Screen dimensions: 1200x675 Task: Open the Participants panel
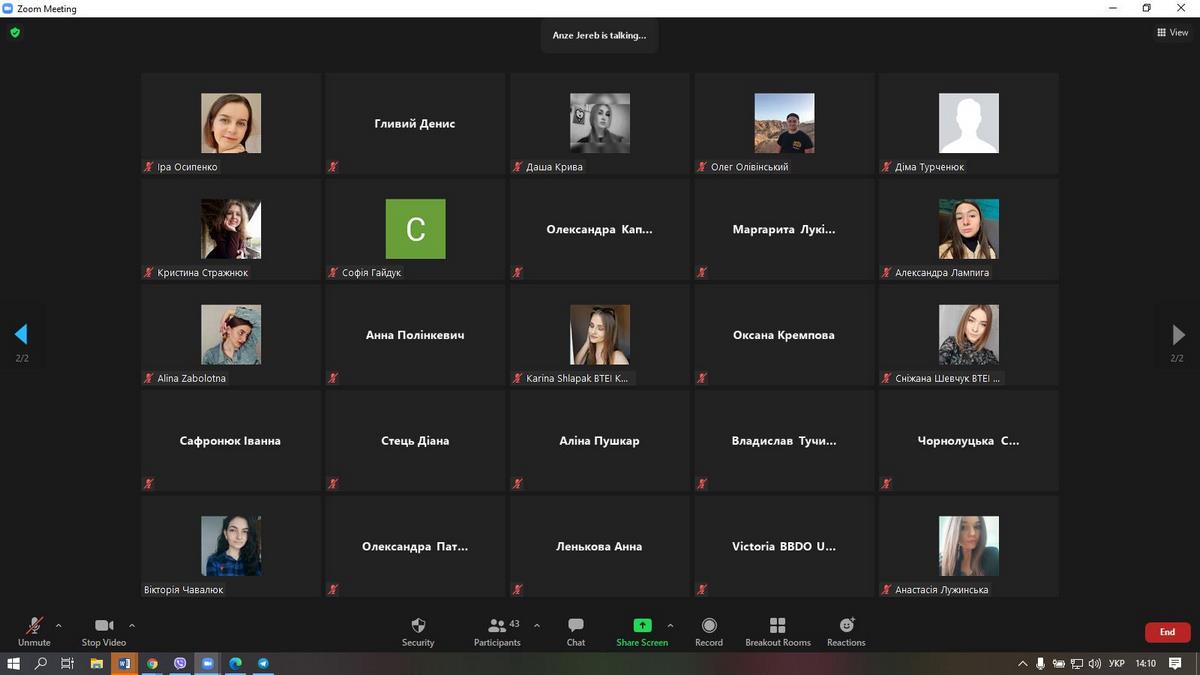pyautogui.click(x=497, y=631)
